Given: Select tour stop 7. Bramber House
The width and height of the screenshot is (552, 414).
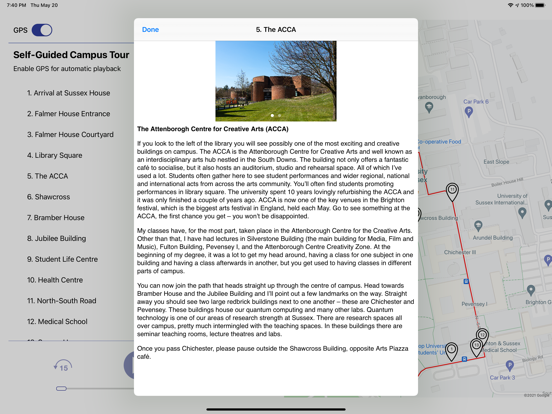Looking at the screenshot, I should [56, 218].
